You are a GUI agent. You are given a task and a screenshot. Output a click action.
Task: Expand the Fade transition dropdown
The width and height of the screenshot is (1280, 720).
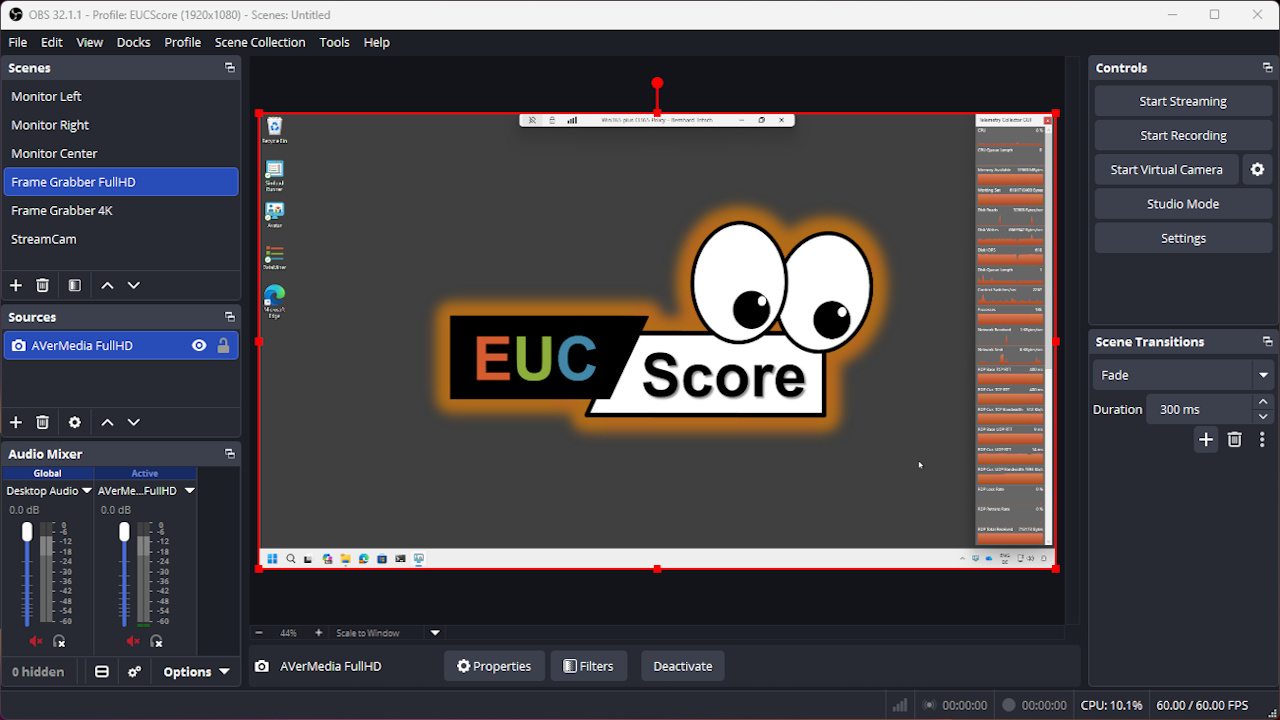(x=1264, y=376)
